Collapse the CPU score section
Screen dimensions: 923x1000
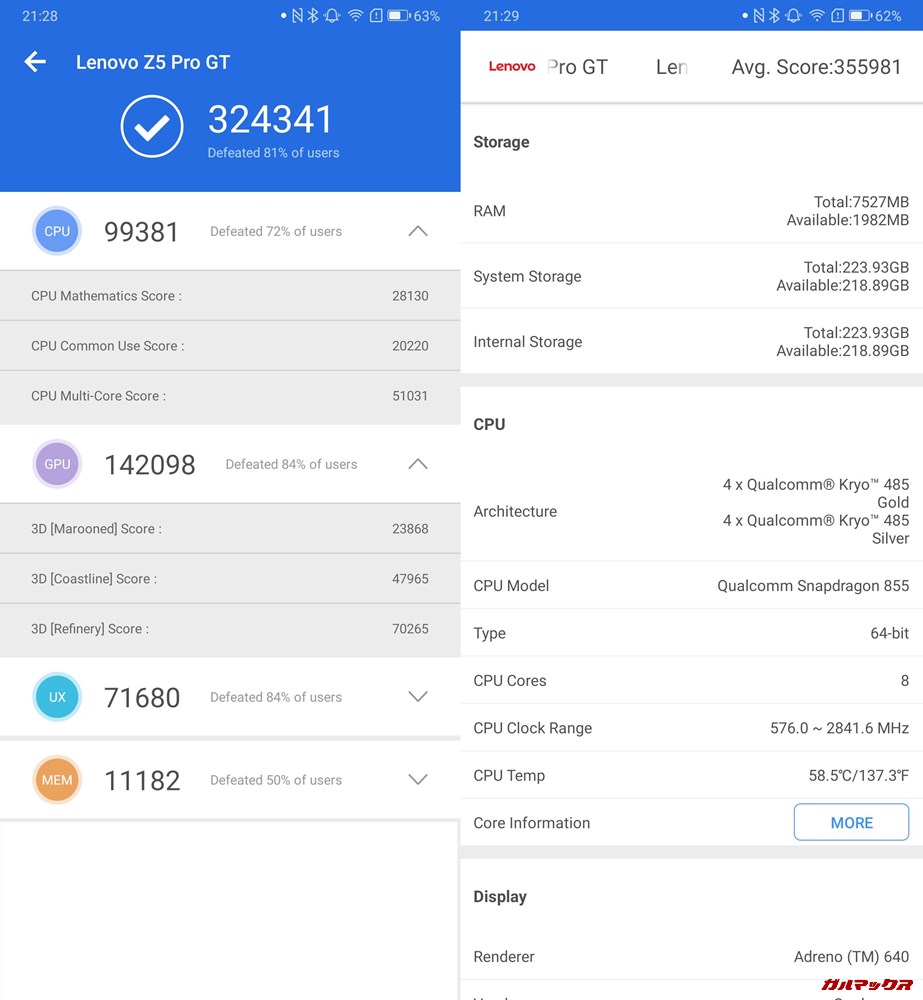pos(417,231)
